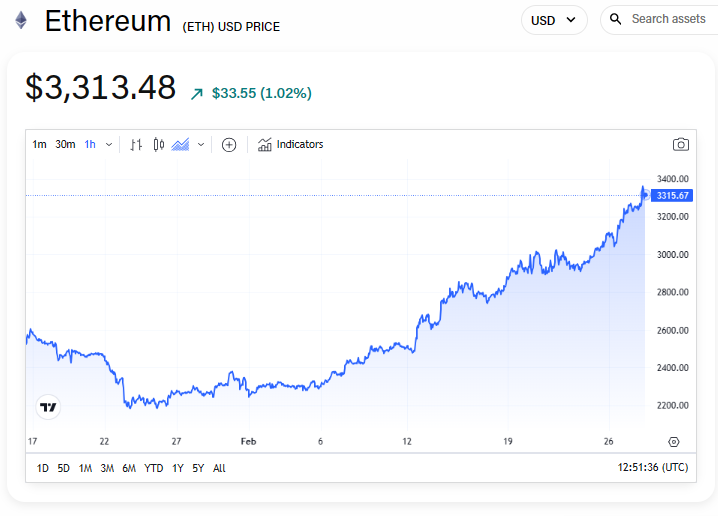Toggle the 1h interval
This screenshot has height=516, width=718.
(90, 145)
